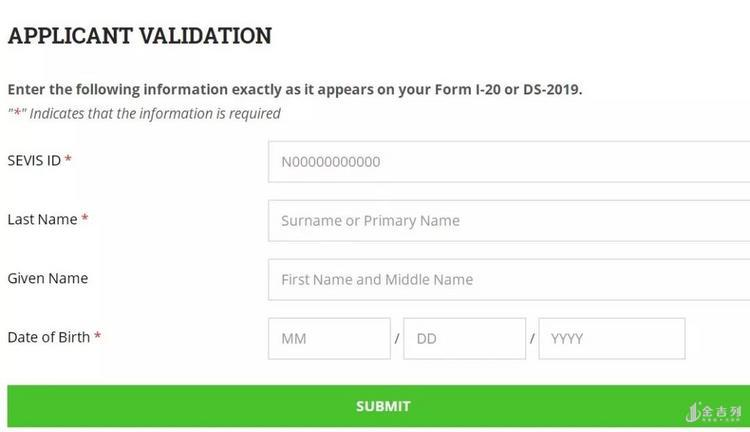The image size is (750, 432).
Task: Click the SEVIS ID label
Action: (x=34, y=160)
